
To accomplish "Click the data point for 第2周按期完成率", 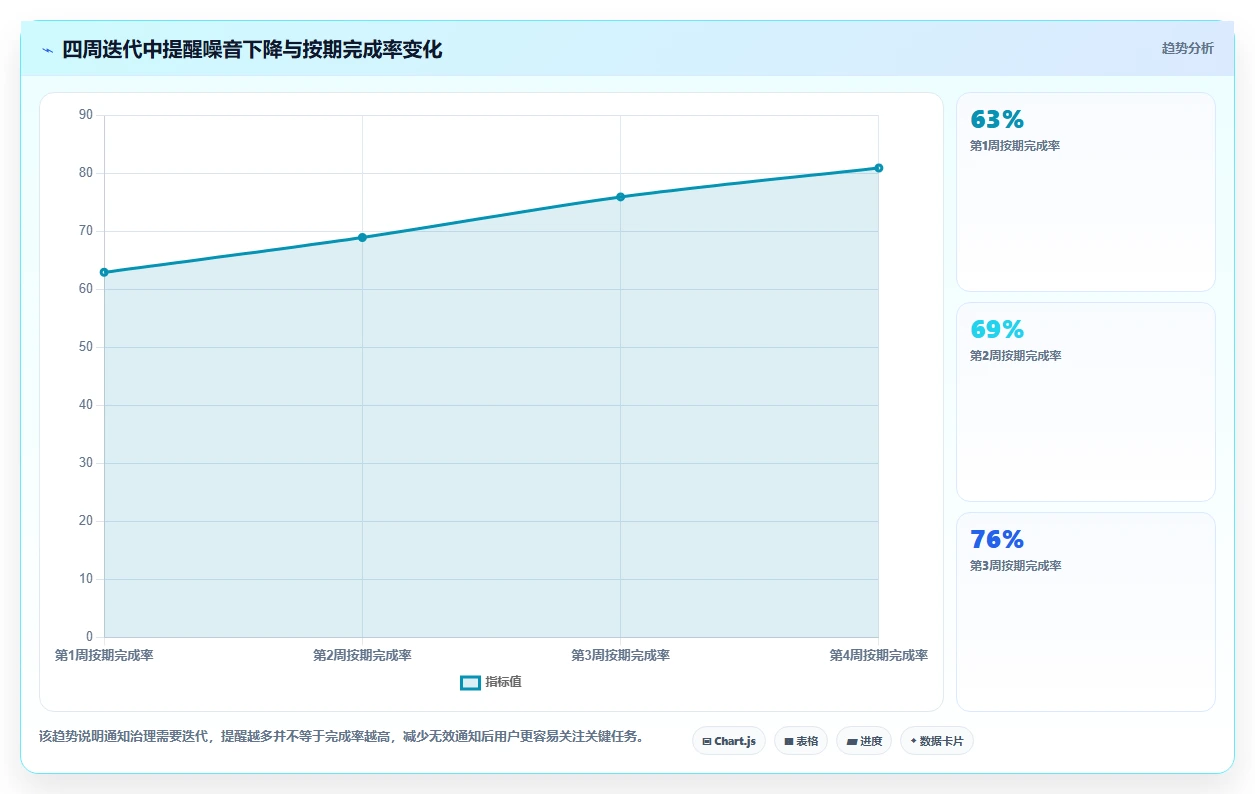I will (362, 237).
